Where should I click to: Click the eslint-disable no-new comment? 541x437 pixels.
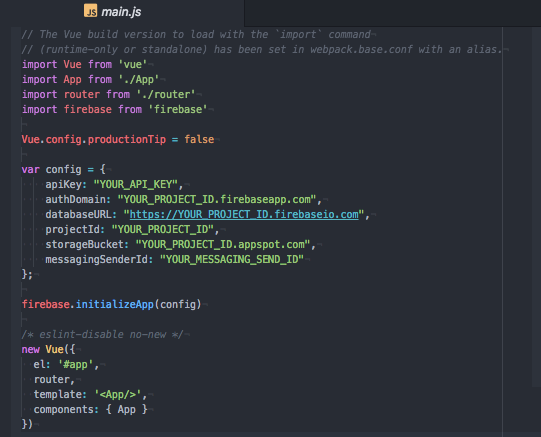click(102, 335)
